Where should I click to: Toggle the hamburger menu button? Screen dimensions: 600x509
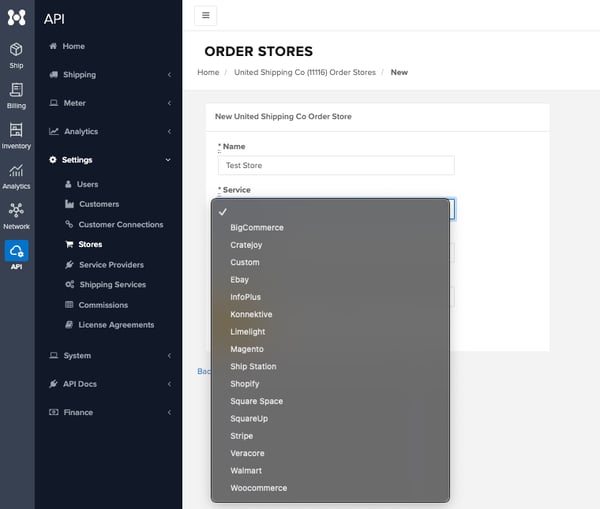(204, 15)
